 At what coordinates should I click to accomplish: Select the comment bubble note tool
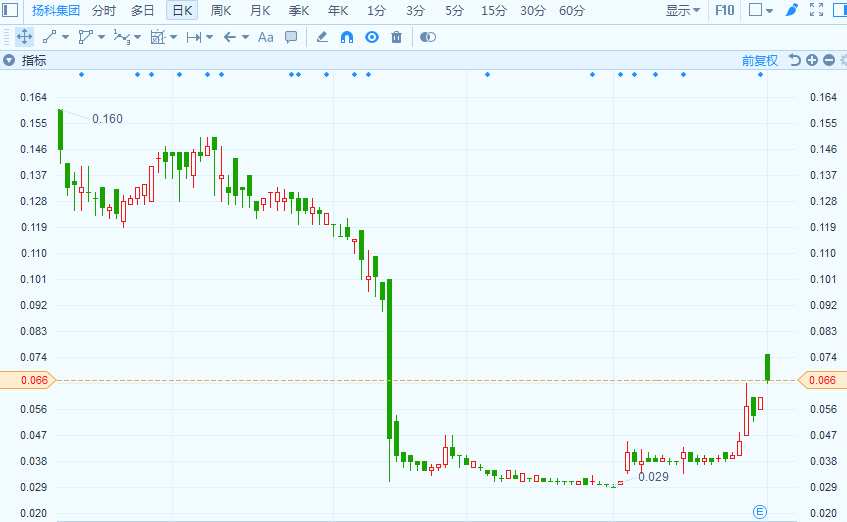(291, 37)
